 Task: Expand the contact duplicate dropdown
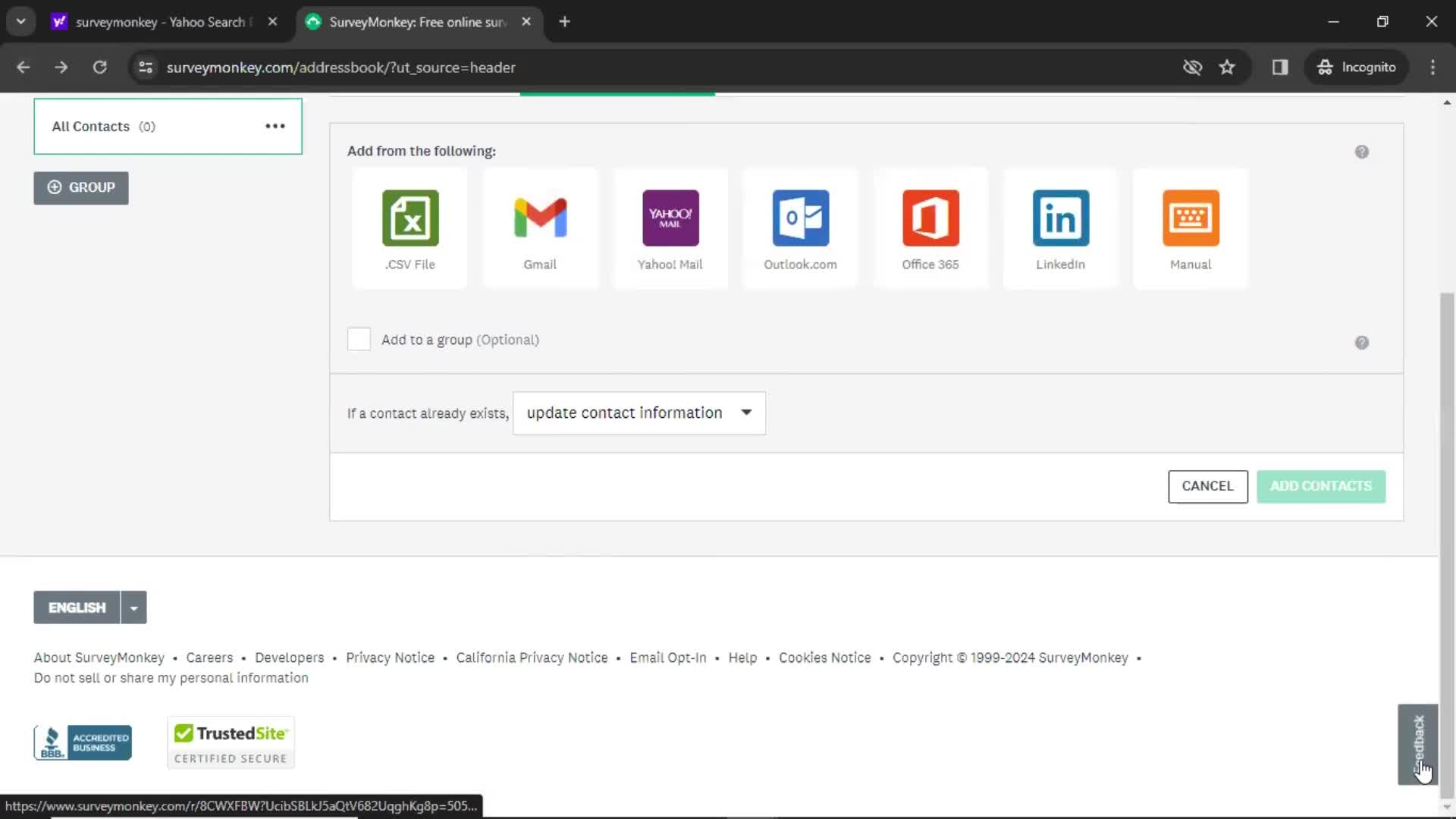point(747,412)
